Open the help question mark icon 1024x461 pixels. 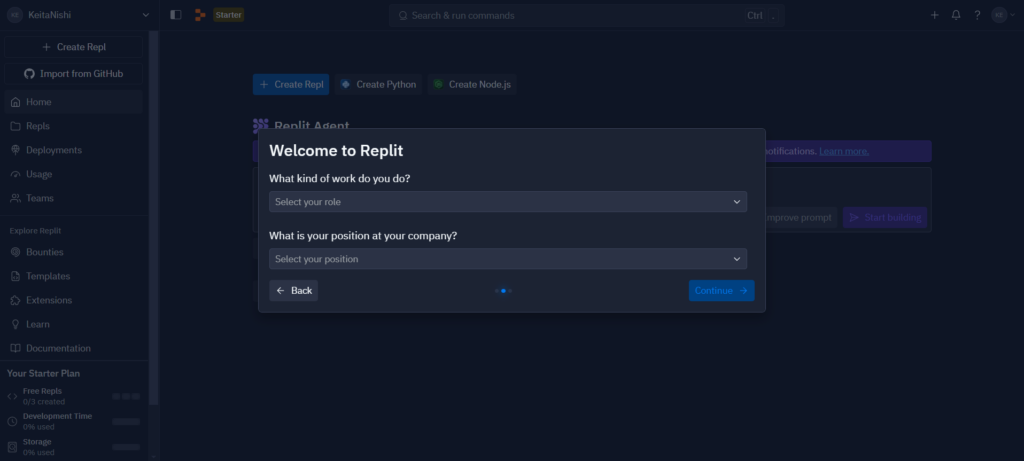point(977,15)
